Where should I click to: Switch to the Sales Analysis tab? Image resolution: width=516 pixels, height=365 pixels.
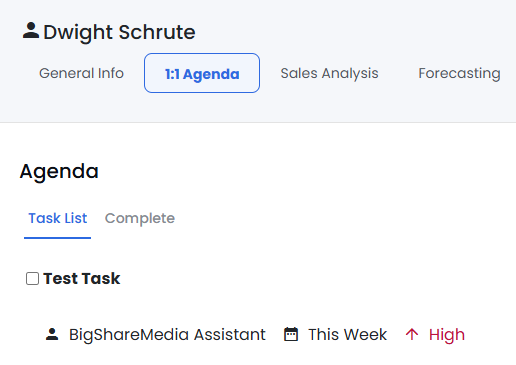(x=329, y=73)
